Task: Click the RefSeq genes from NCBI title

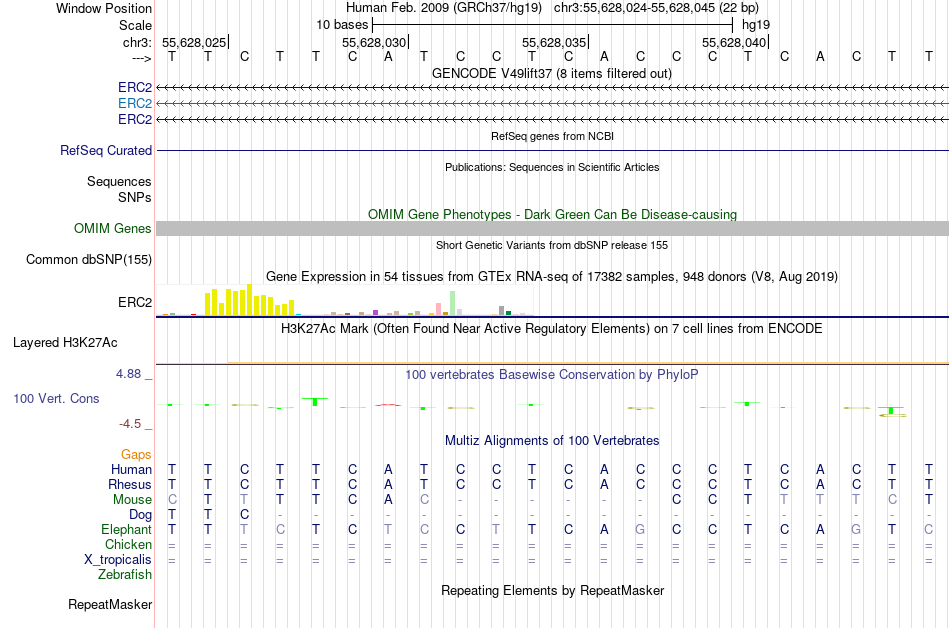Action: [x=552, y=136]
